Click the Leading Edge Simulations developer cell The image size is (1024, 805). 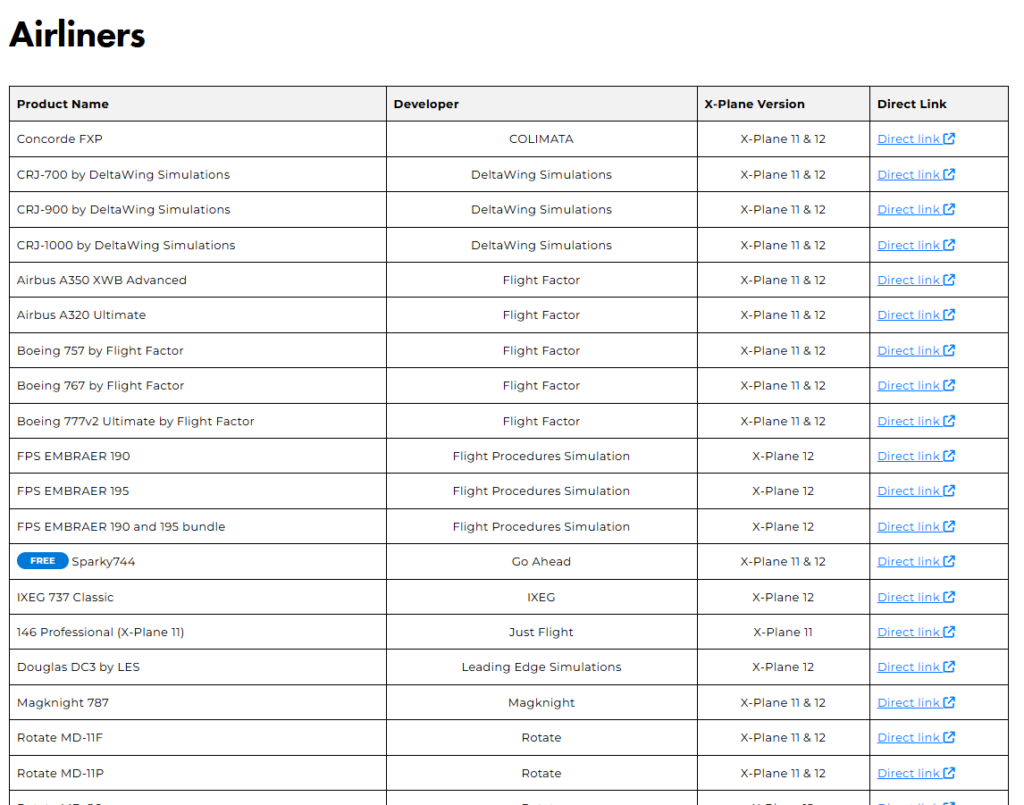541,667
